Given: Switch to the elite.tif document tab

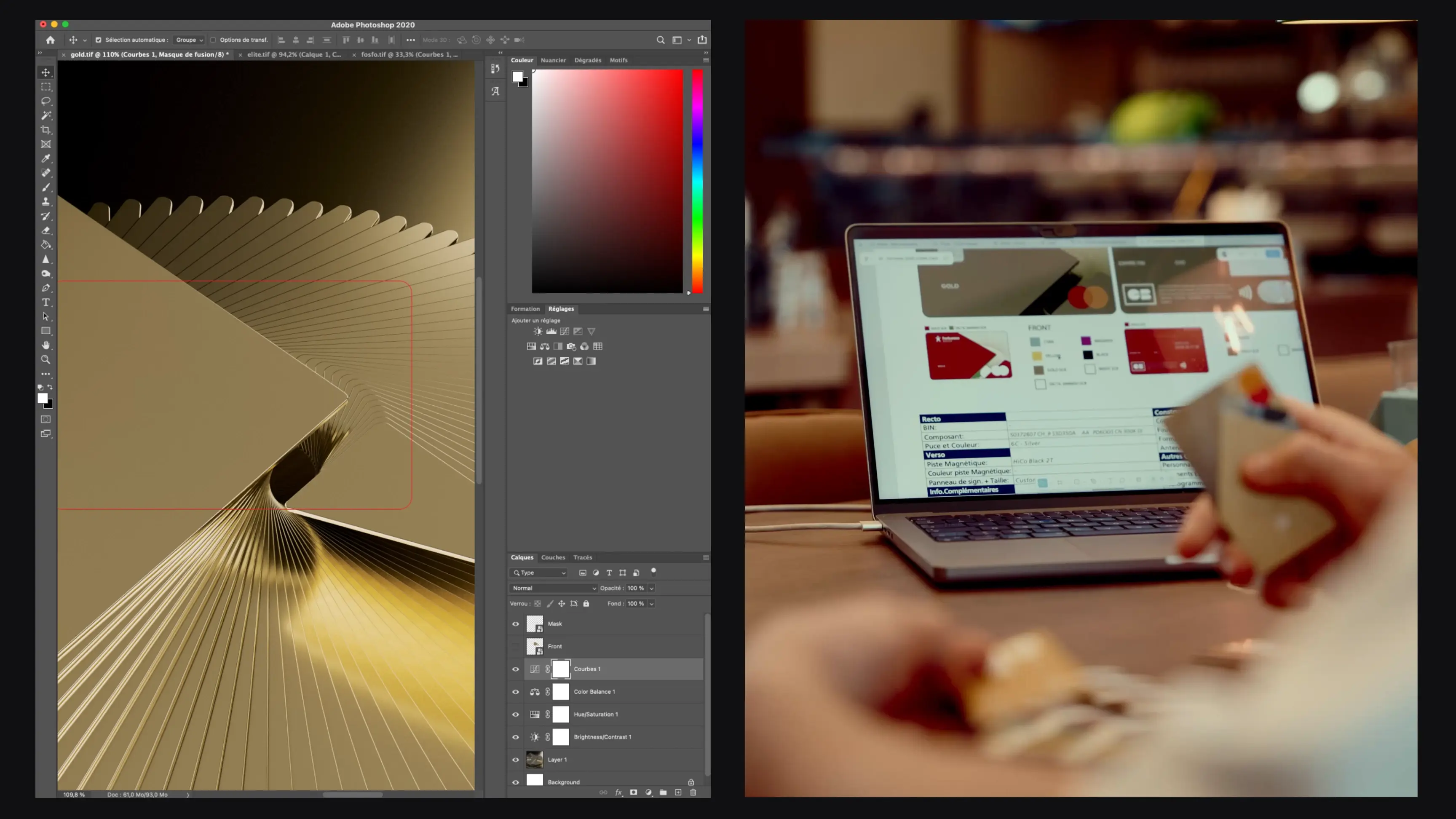Looking at the screenshot, I should click(294, 55).
